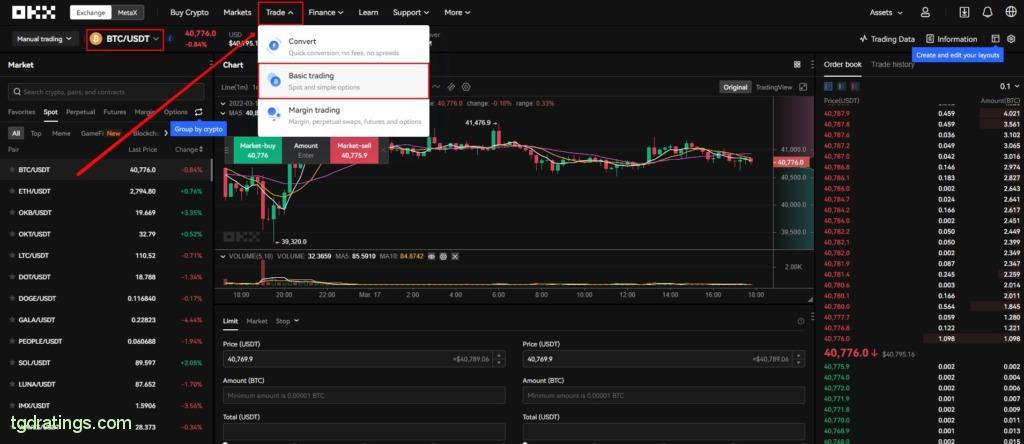Open the chart settings hexagon icon
This screenshot has width=1024, height=444.
tap(466, 87)
